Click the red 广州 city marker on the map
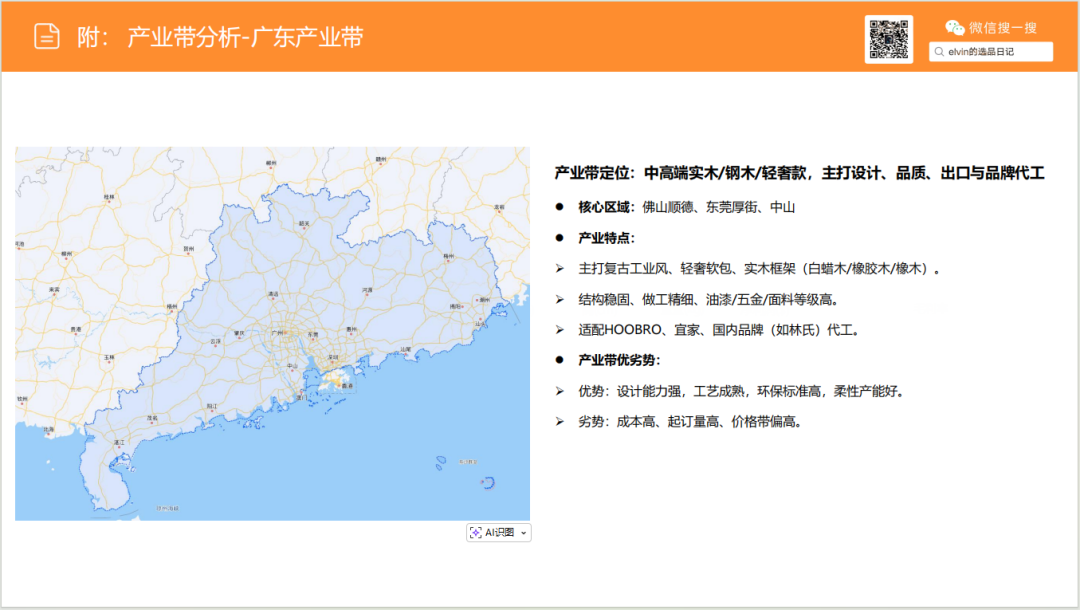 [x=285, y=332]
